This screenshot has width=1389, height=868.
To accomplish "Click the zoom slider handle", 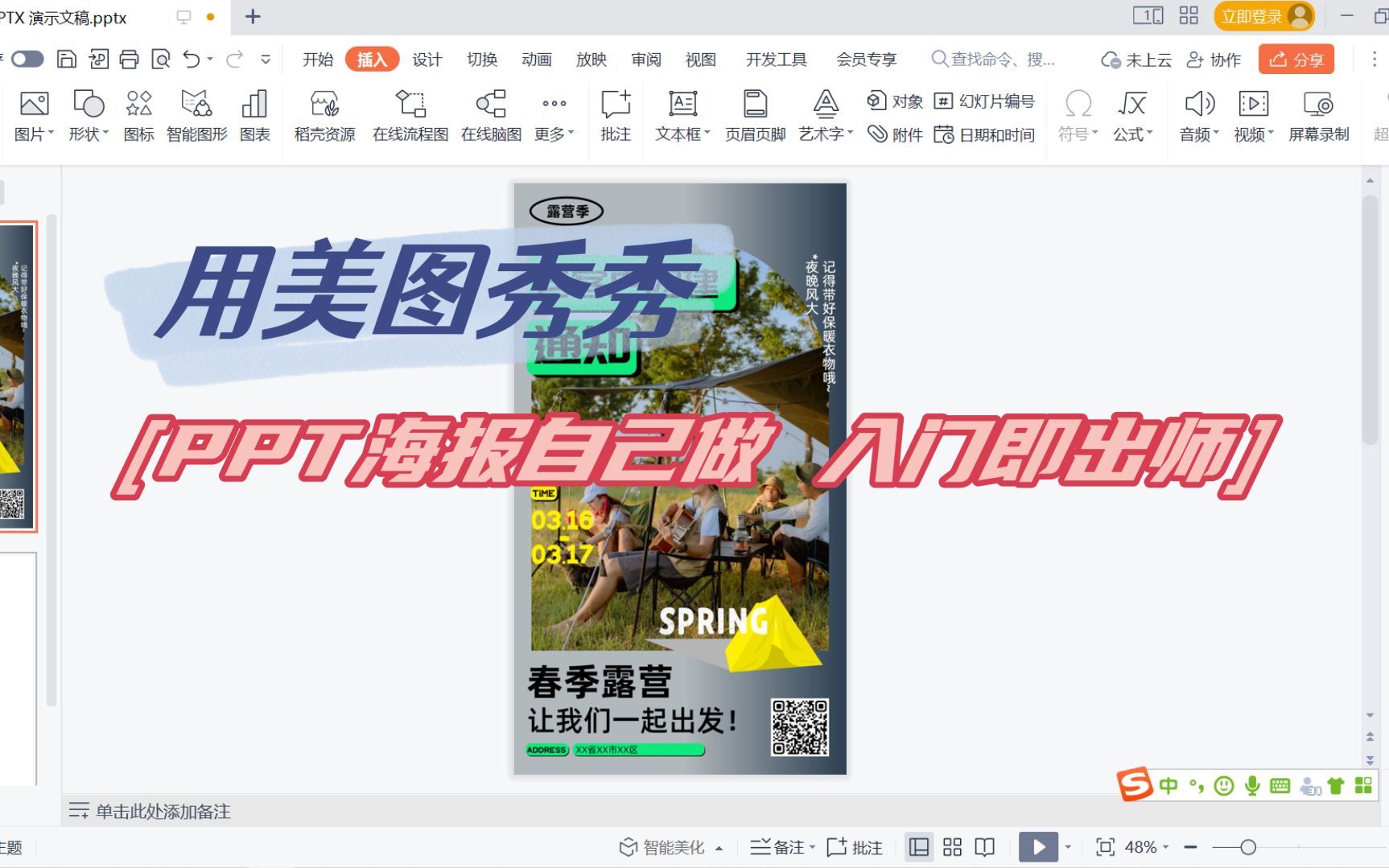I will 1248,847.
